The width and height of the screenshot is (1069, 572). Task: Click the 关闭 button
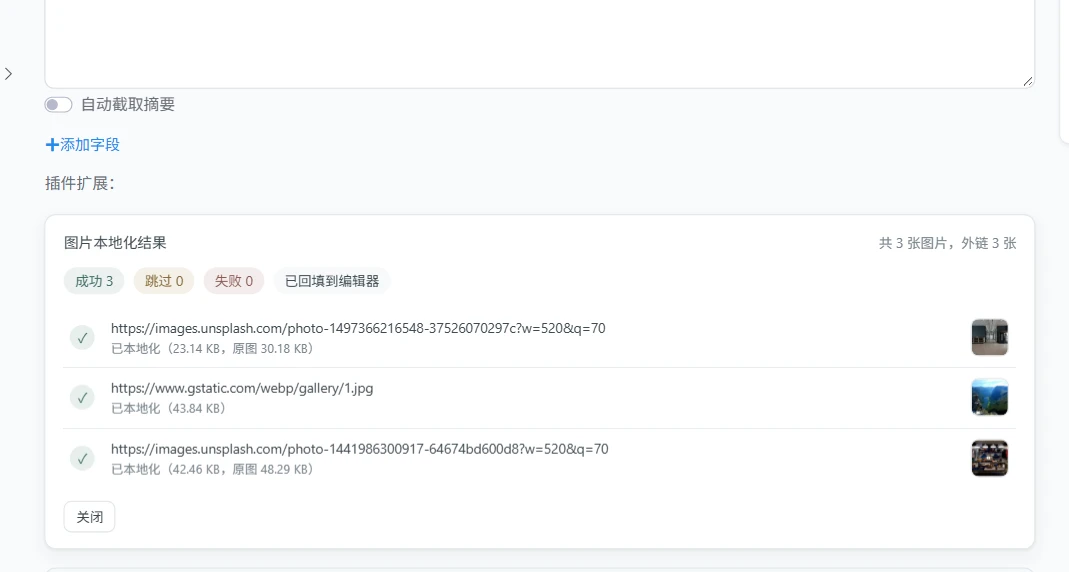(x=89, y=517)
